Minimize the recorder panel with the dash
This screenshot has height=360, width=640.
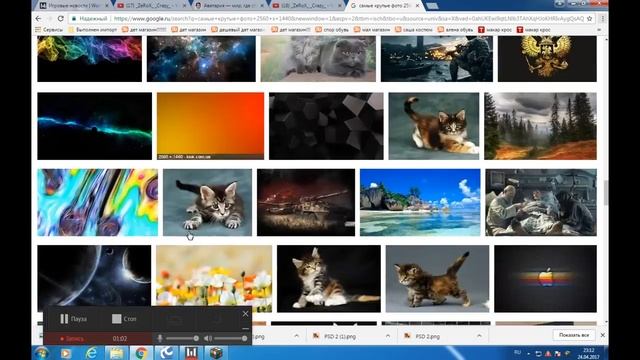pos(245,328)
